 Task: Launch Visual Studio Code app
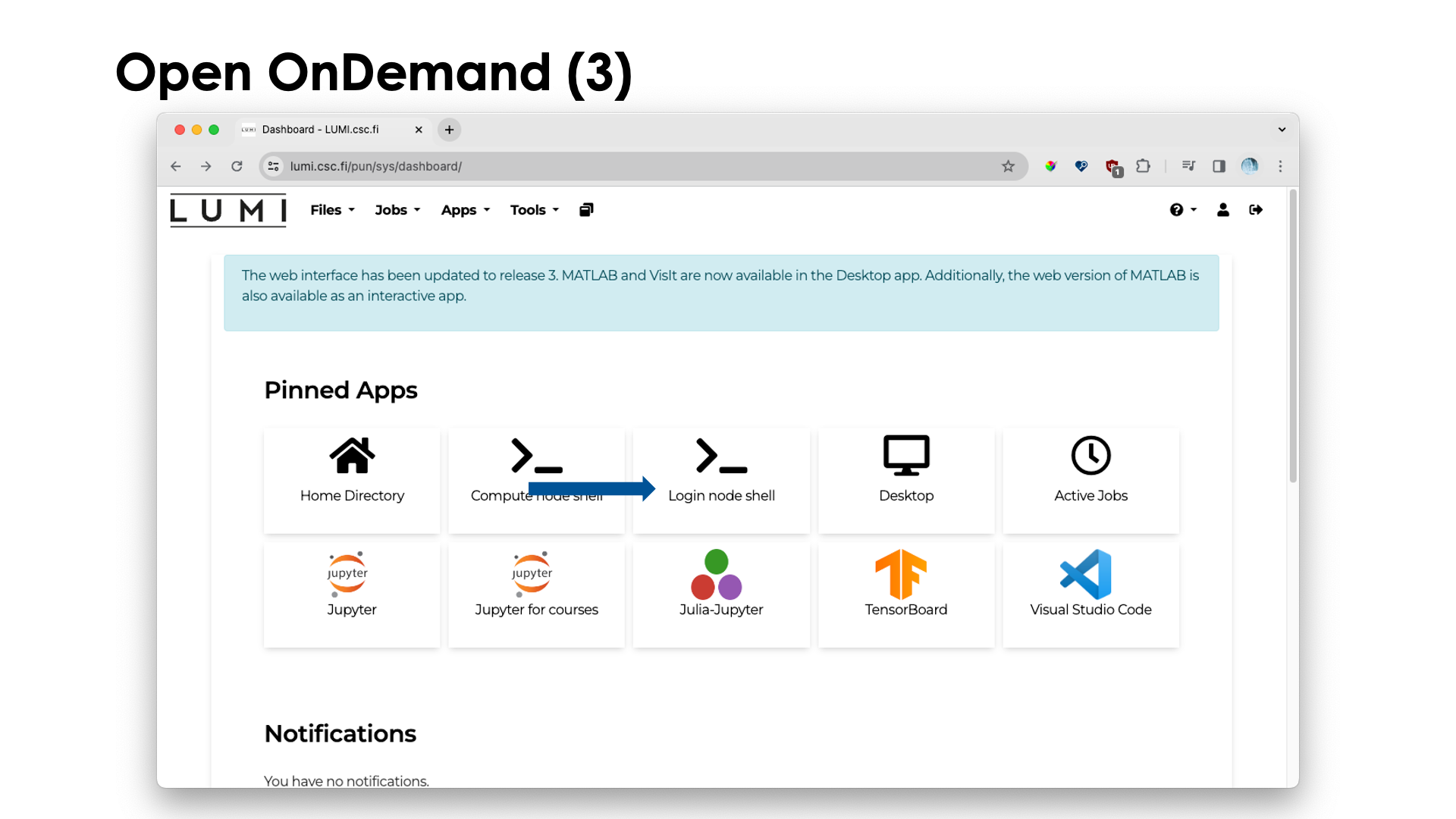point(1090,595)
